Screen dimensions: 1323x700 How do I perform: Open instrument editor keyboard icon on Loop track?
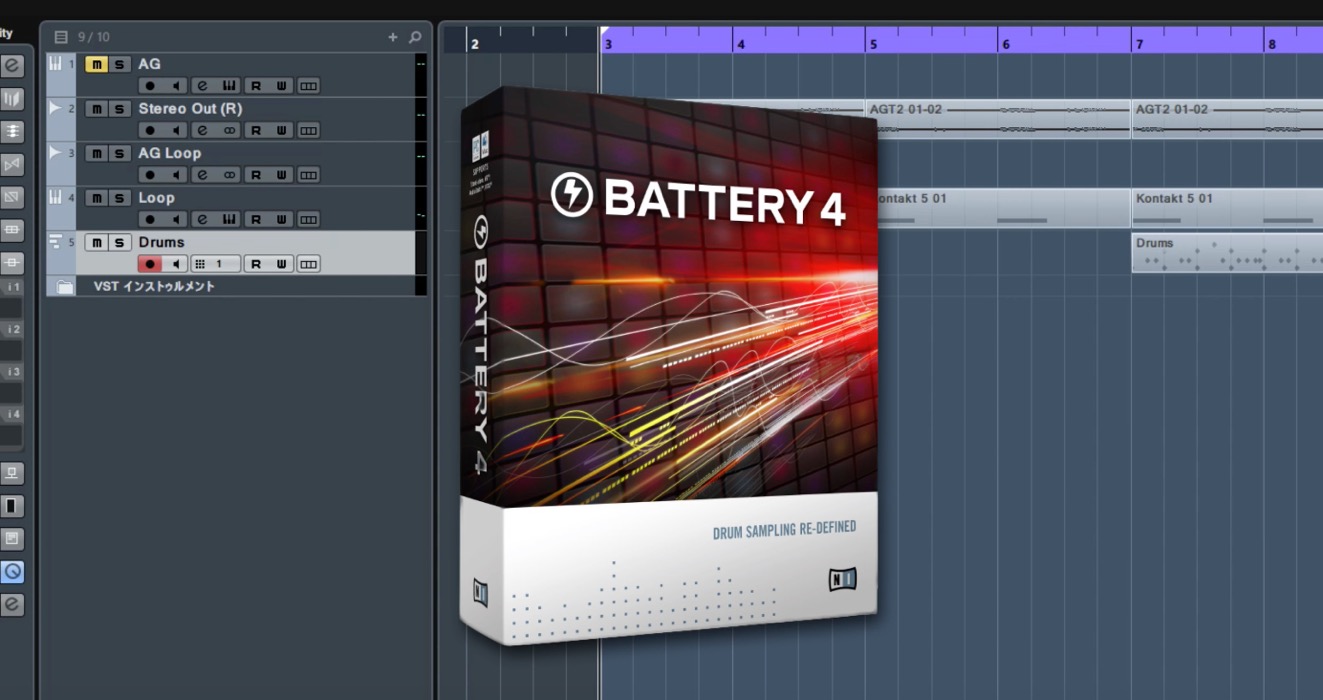pyautogui.click(x=229, y=219)
